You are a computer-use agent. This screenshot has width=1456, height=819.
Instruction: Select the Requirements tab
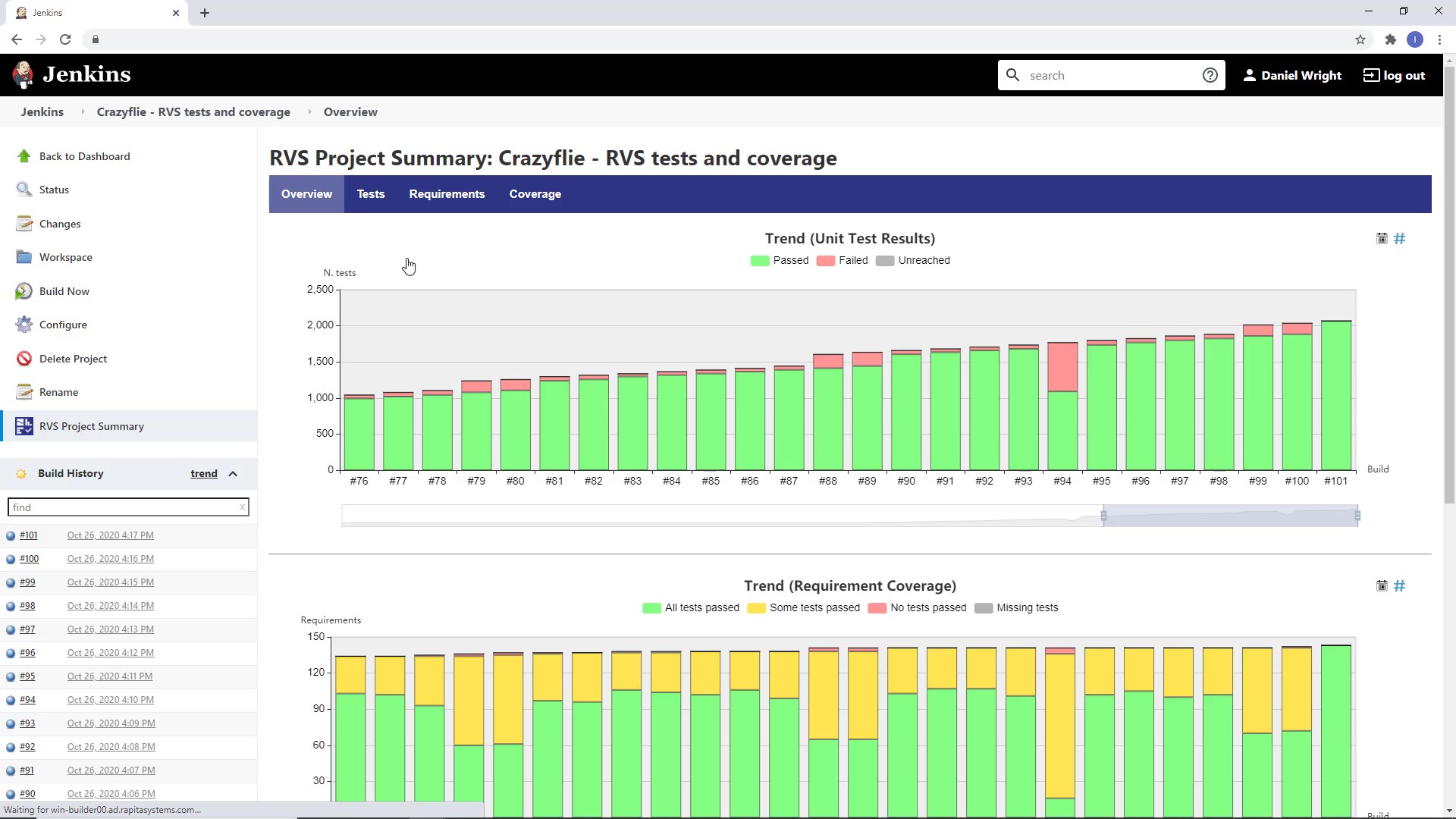click(x=447, y=194)
